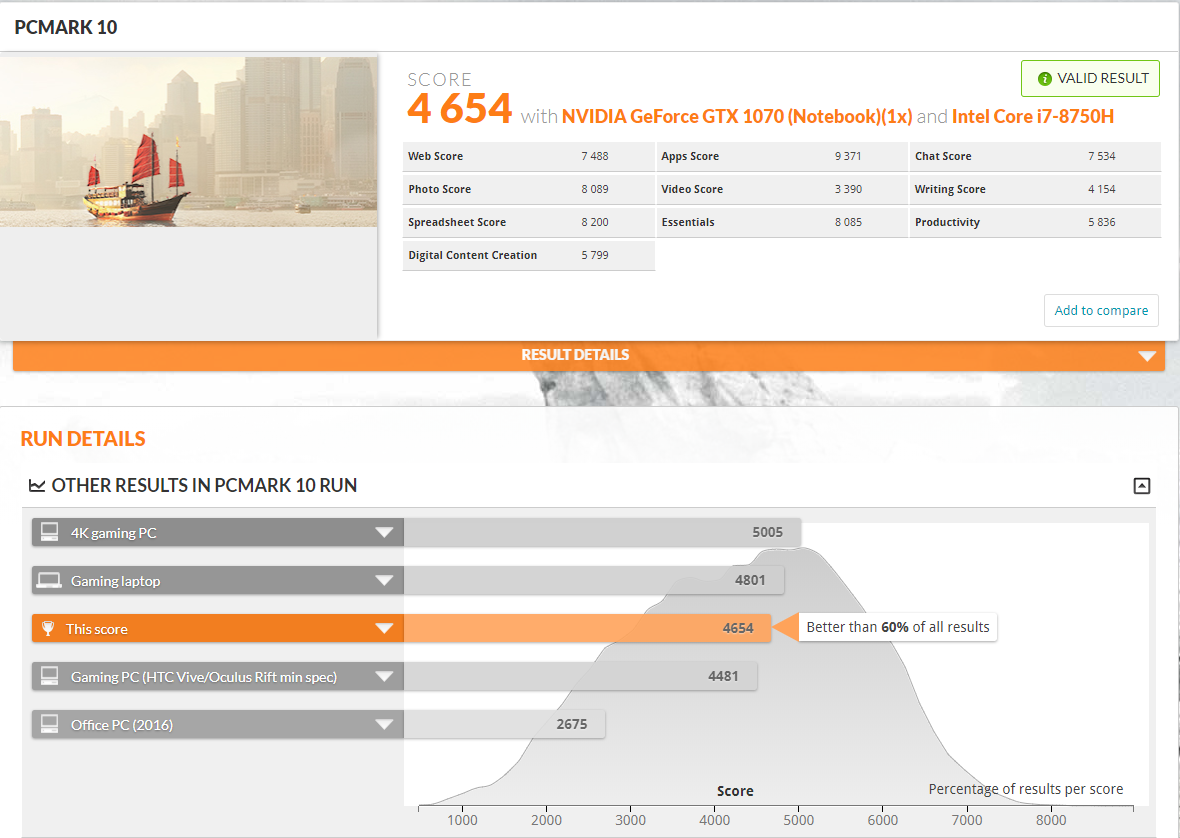Click the Gaming PC score bar 4481
Image resolution: width=1180 pixels, height=838 pixels.
(x=580, y=676)
